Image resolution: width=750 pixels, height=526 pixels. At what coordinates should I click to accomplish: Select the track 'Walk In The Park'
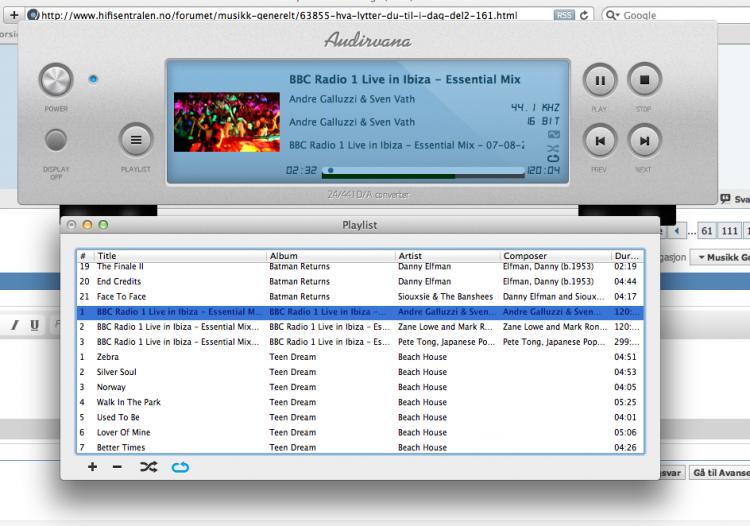pyautogui.click(x=360, y=402)
